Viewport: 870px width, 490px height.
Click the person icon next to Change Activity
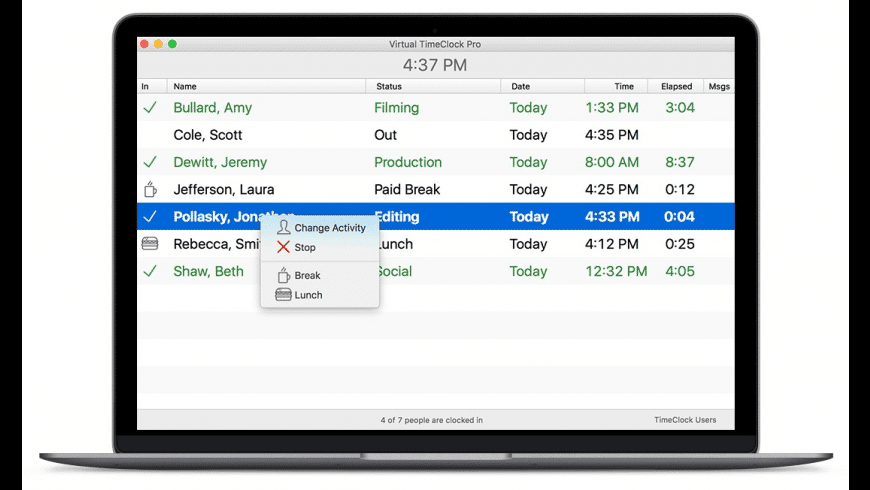(284, 227)
